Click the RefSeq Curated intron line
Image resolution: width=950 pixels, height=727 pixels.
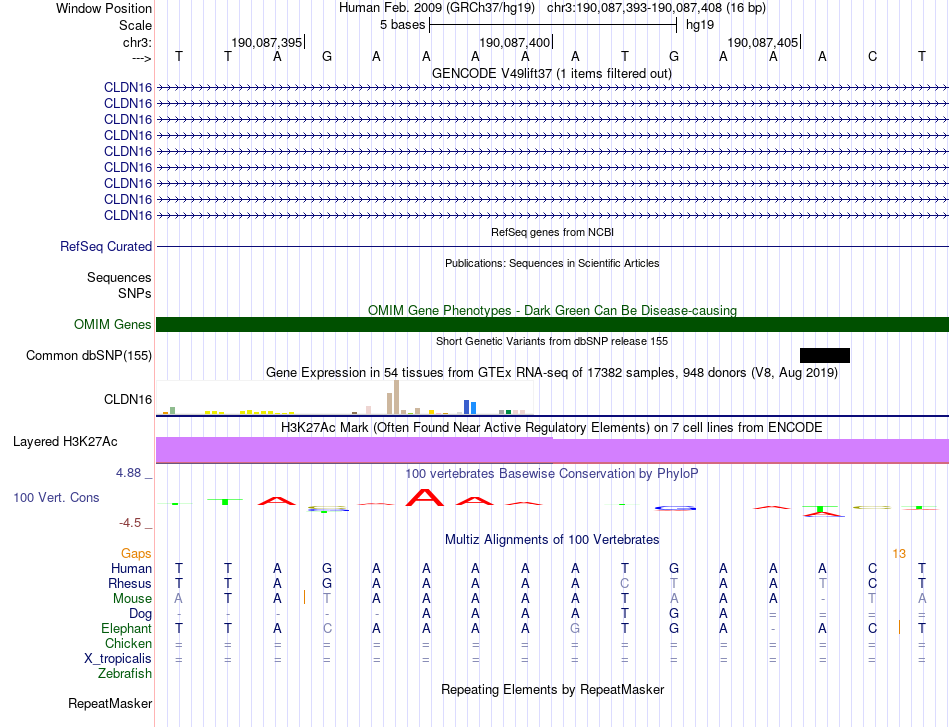[x=552, y=247]
